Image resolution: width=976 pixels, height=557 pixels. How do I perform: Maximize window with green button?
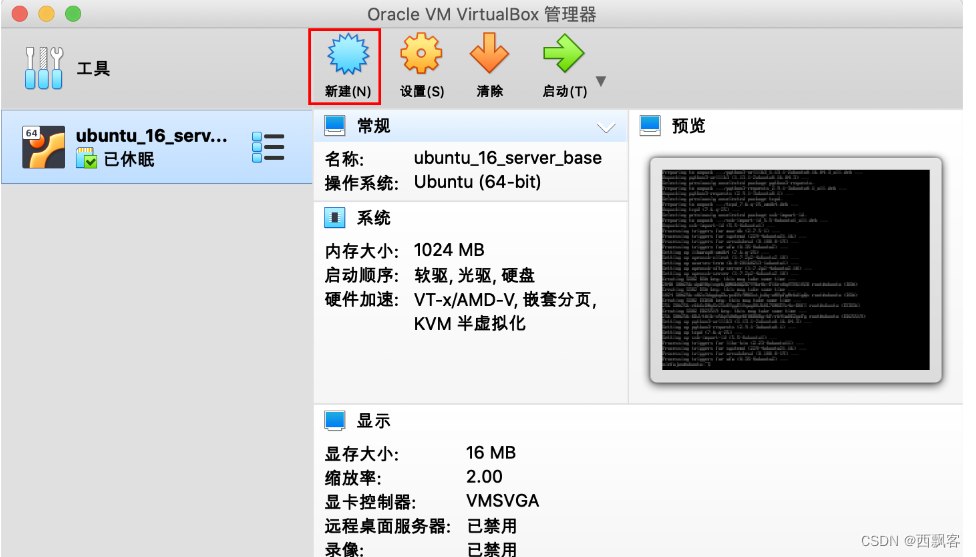coord(73,13)
